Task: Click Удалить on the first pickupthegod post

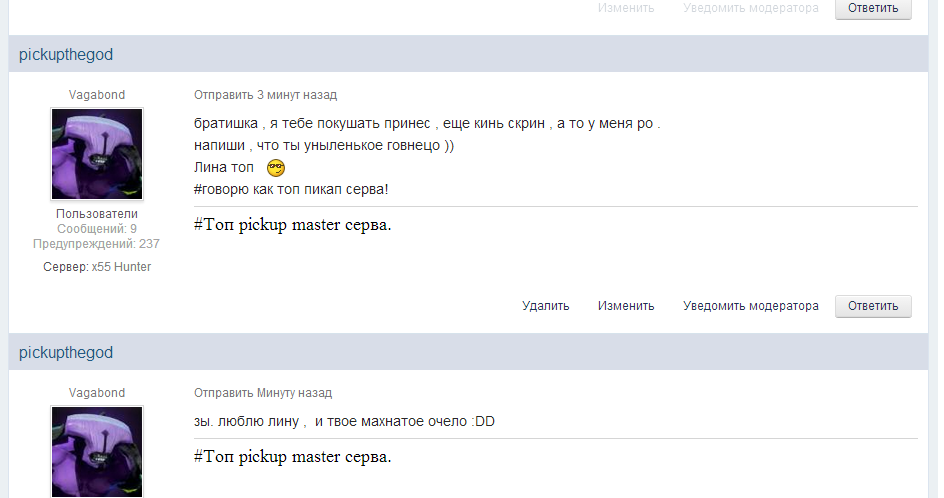Action: tap(545, 306)
